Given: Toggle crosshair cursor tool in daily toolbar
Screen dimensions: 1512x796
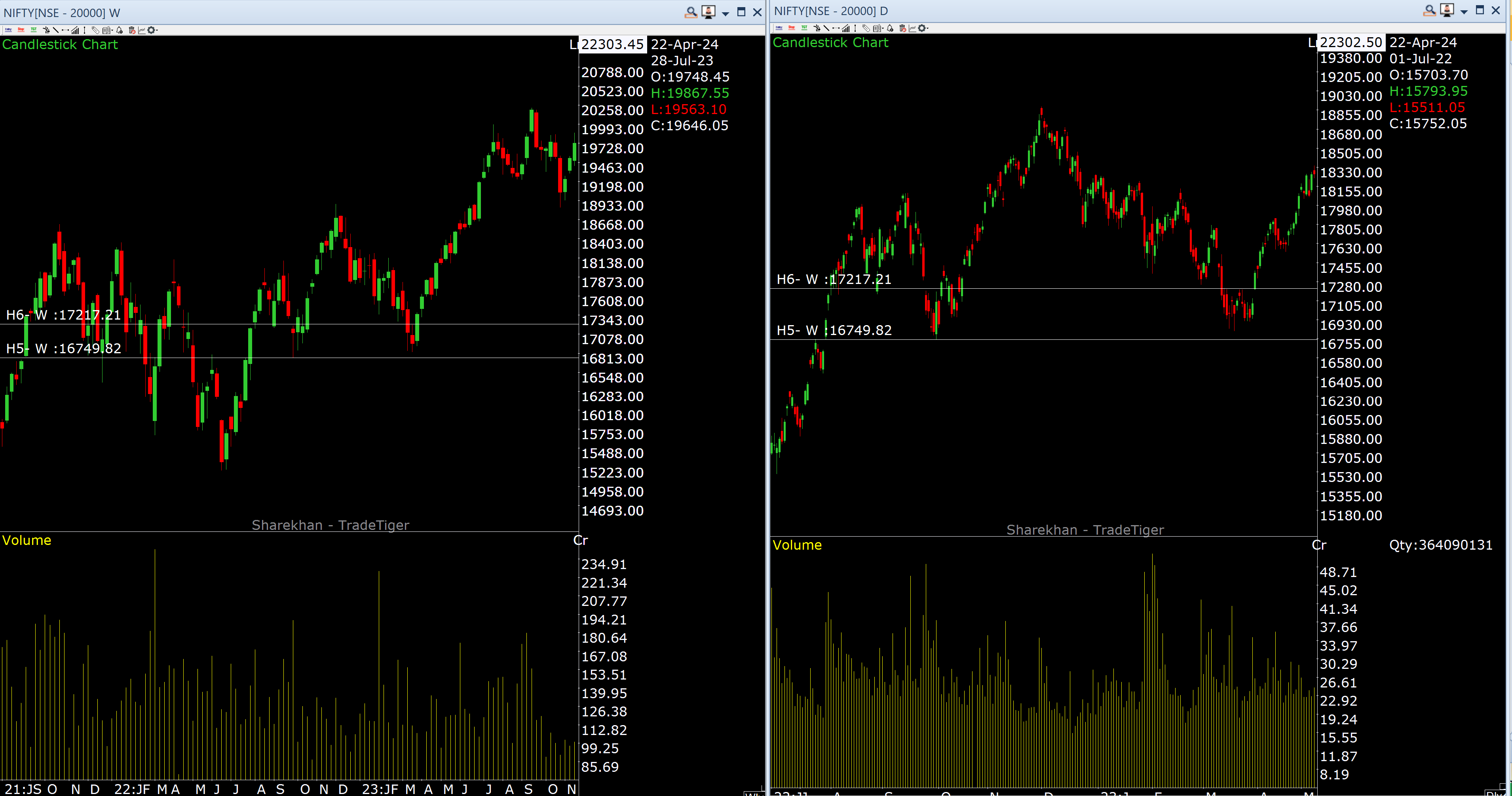Looking at the screenshot, I should click(x=817, y=28).
